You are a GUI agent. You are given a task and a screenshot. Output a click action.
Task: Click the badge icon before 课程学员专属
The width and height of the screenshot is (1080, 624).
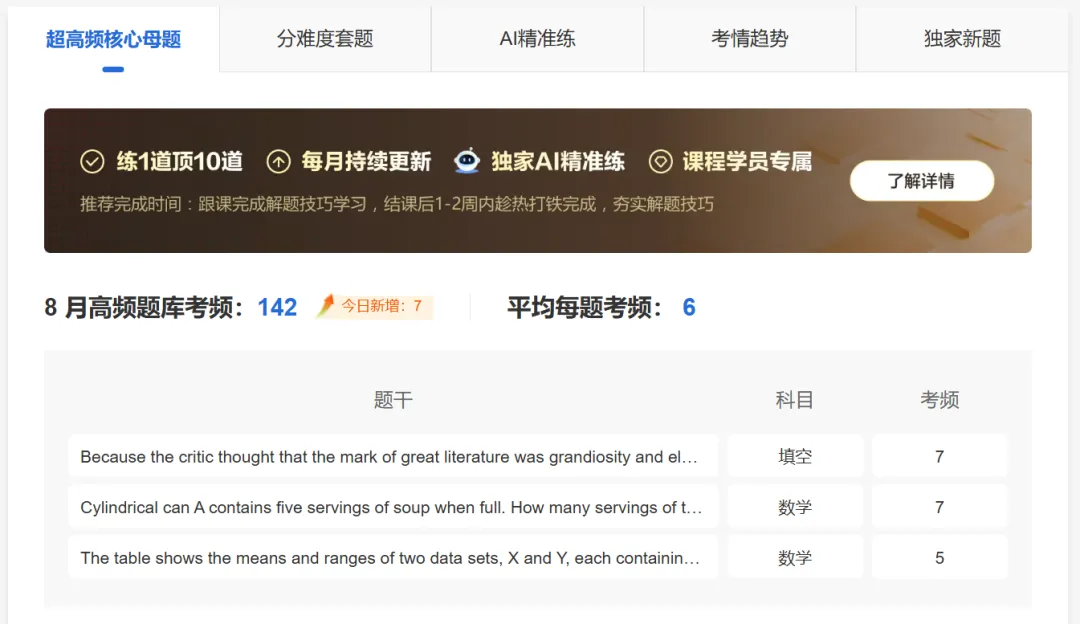coord(660,160)
